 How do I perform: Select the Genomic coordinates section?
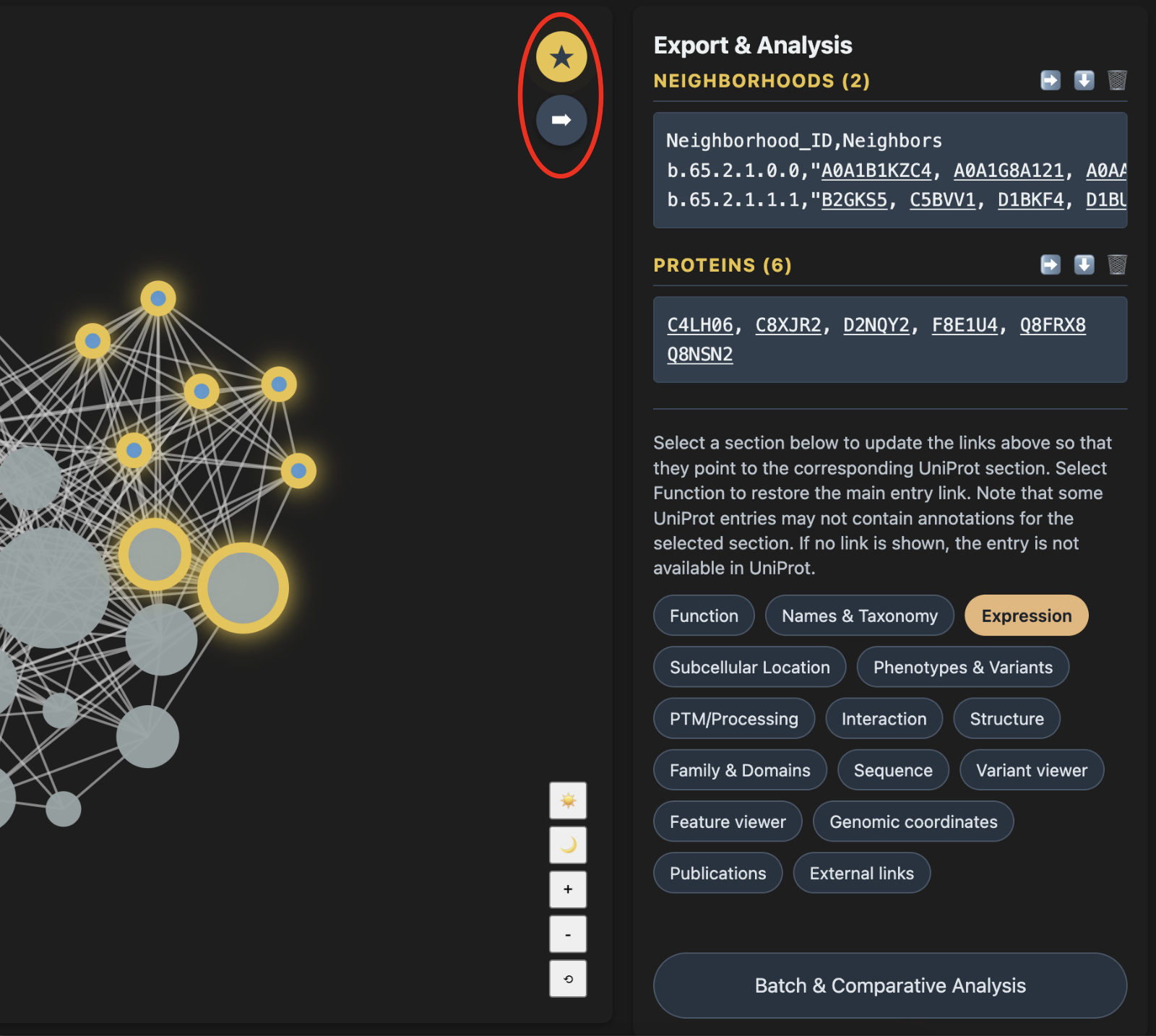click(x=913, y=821)
